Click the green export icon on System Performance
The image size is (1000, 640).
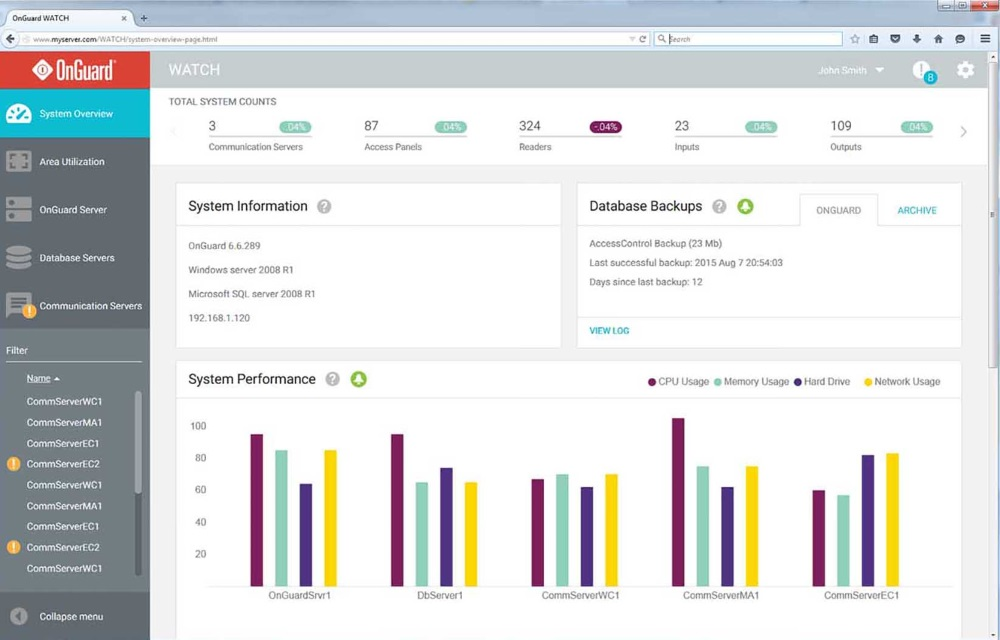pos(359,380)
